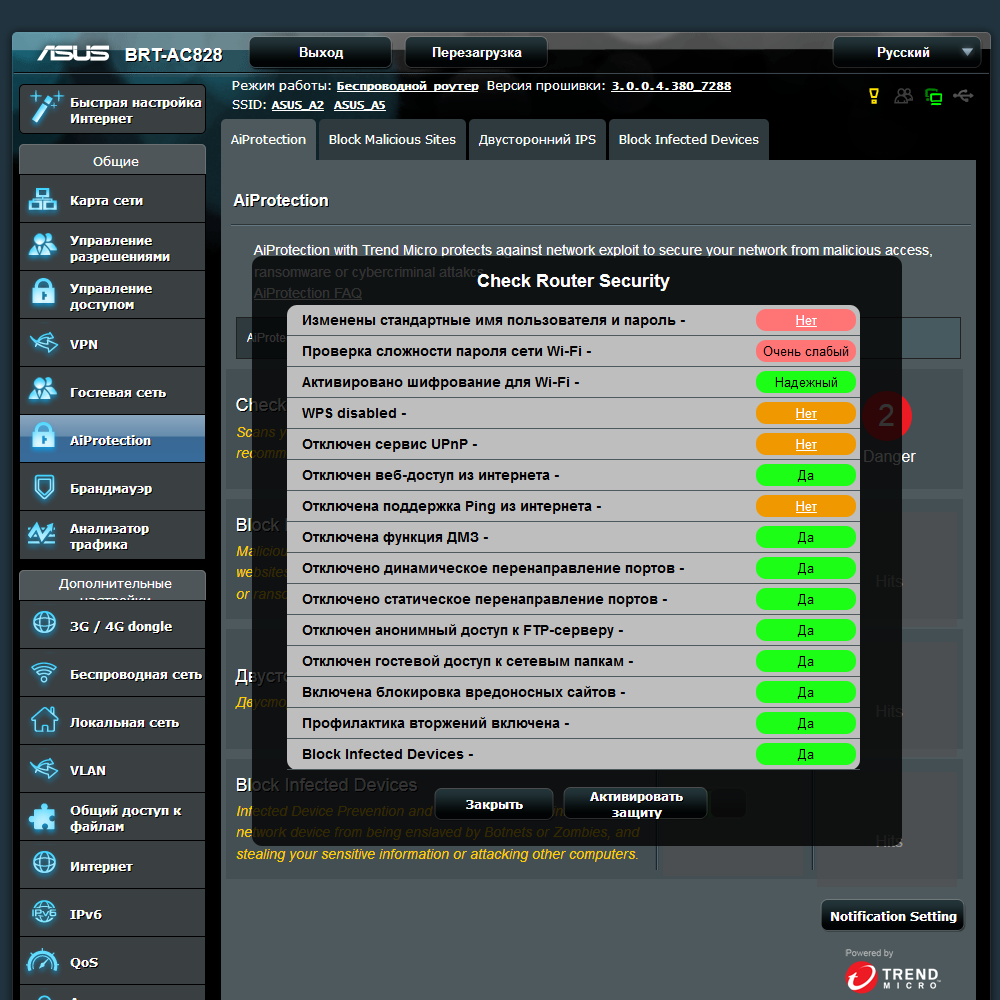This screenshot has width=1000, height=1000.
Task: Click Интернет globe icon
Action: point(44,863)
